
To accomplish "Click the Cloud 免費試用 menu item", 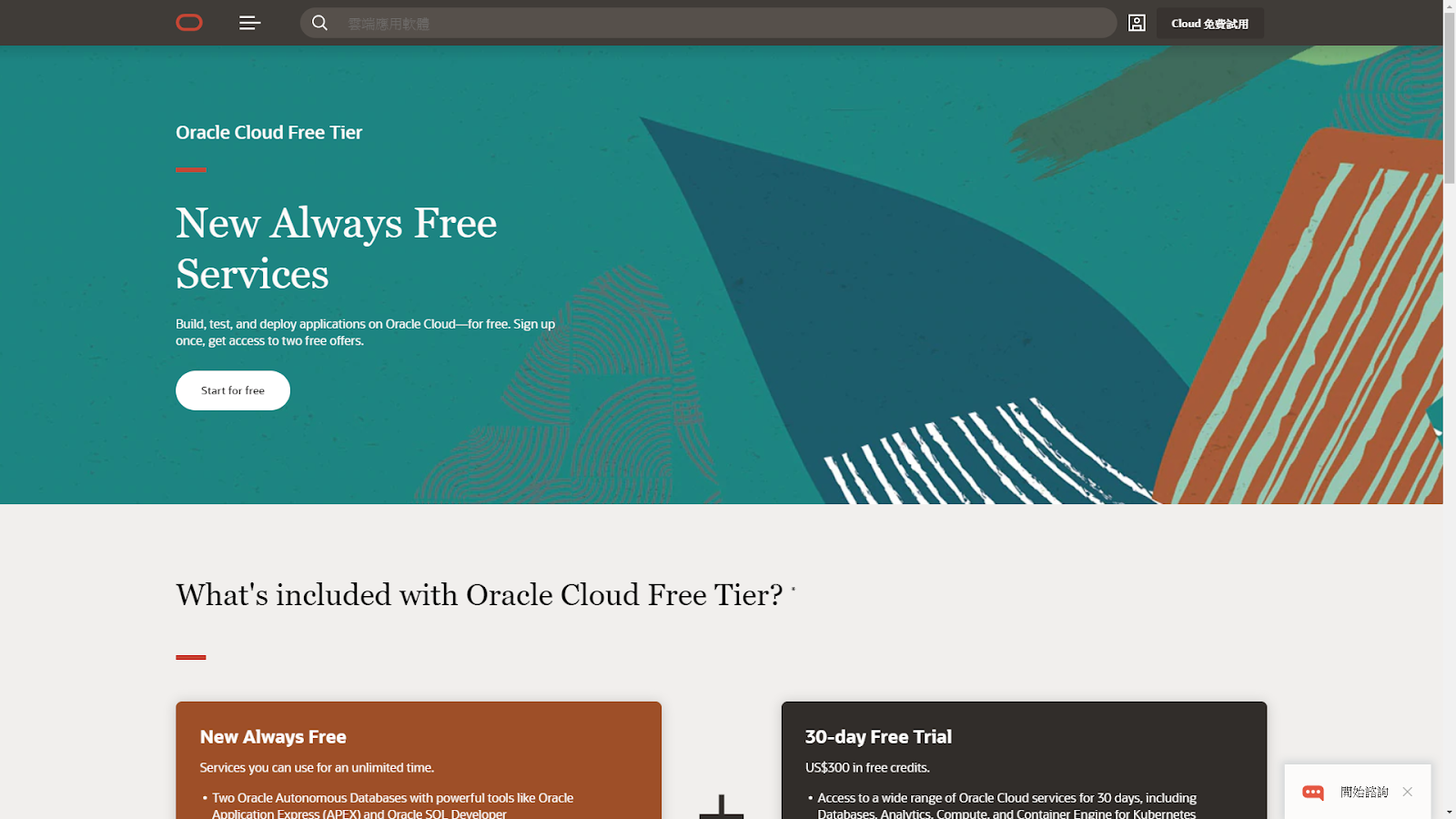I will click(1210, 23).
